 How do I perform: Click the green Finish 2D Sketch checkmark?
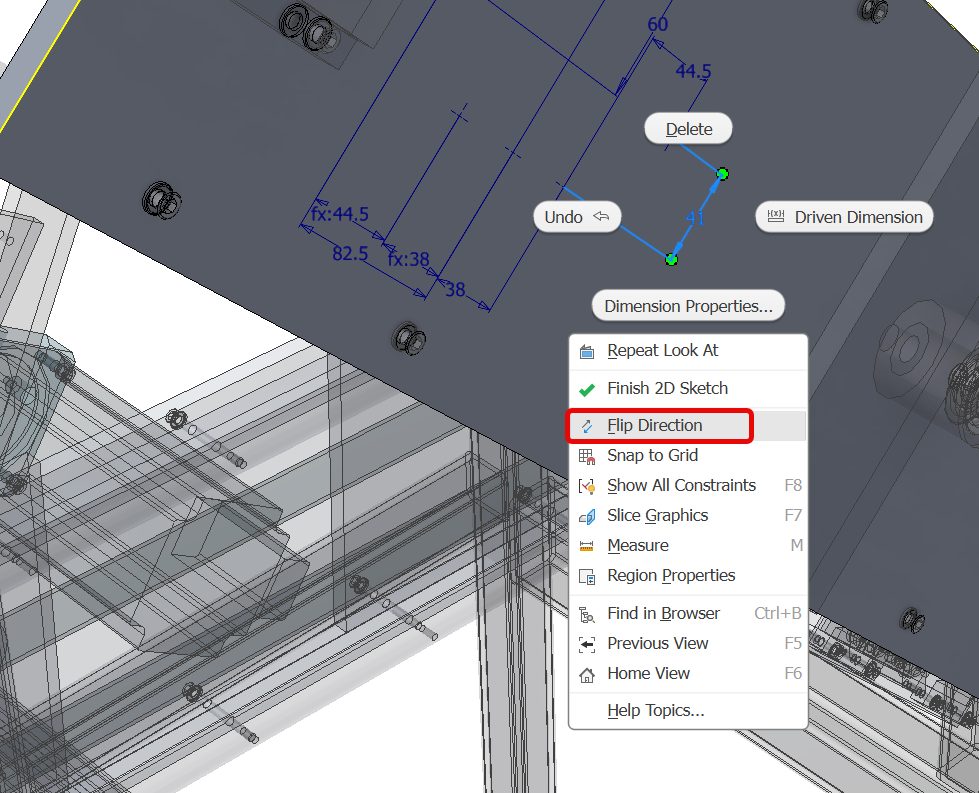(x=587, y=389)
